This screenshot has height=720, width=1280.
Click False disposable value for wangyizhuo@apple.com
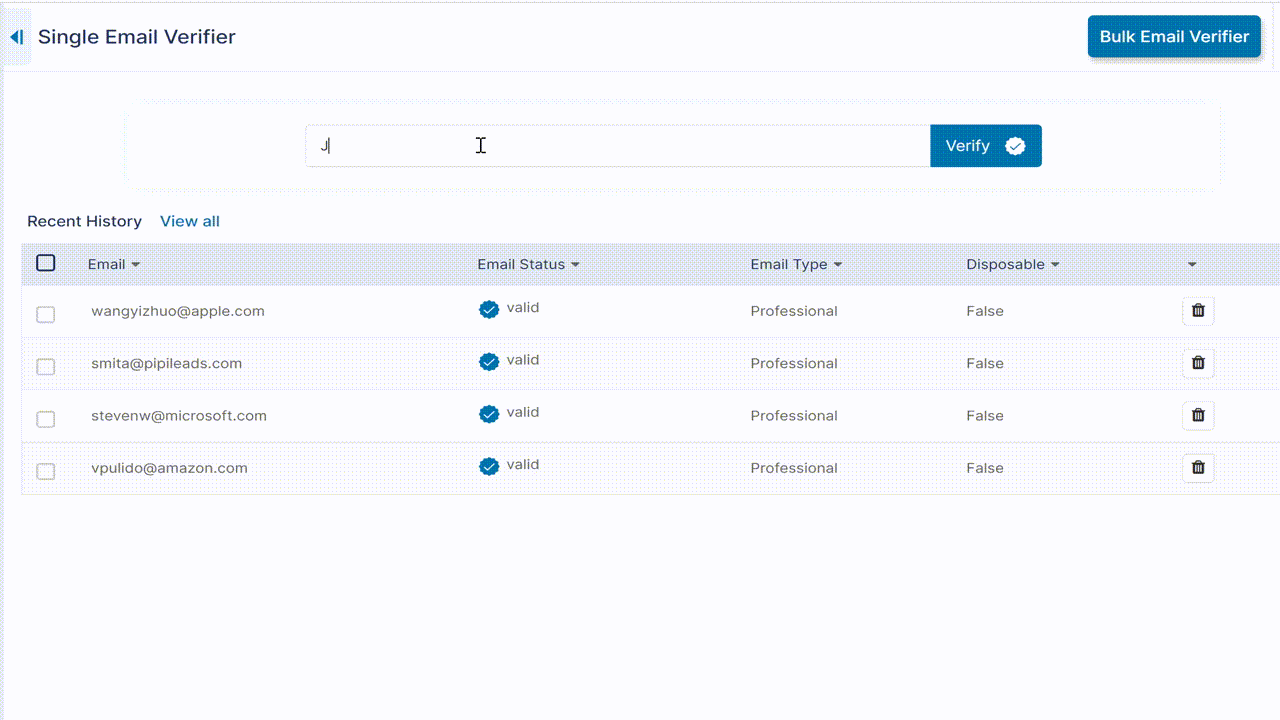pyautogui.click(x=985, y=311)
